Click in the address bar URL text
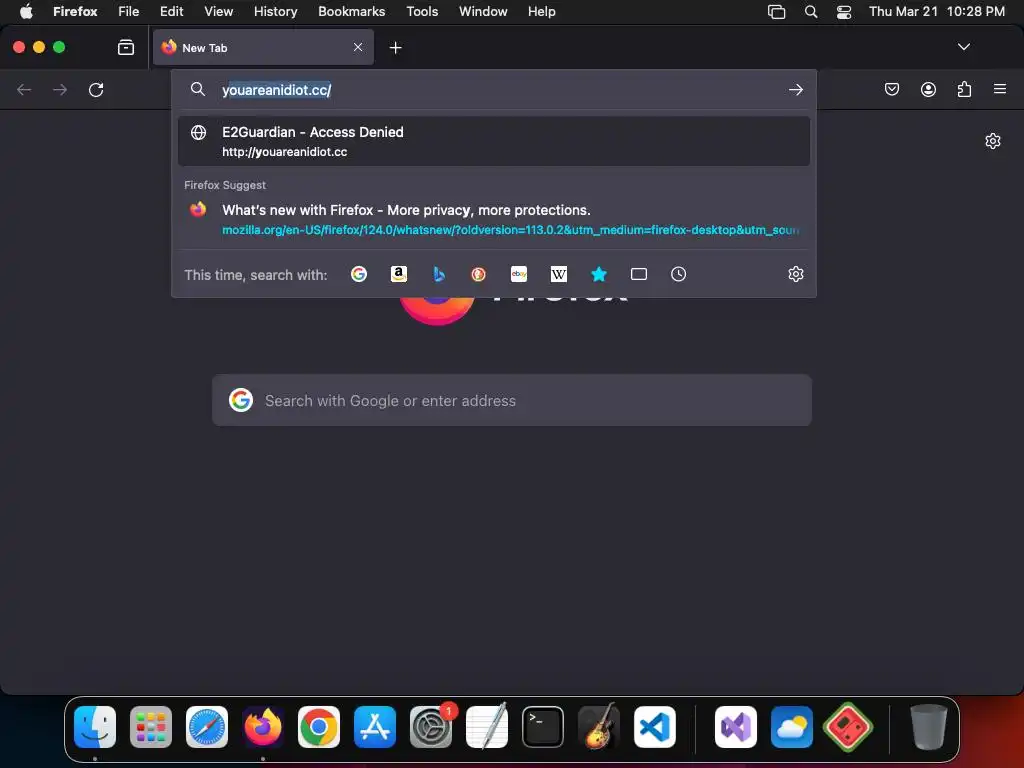The image size is (1024, 768). [276, 90]
